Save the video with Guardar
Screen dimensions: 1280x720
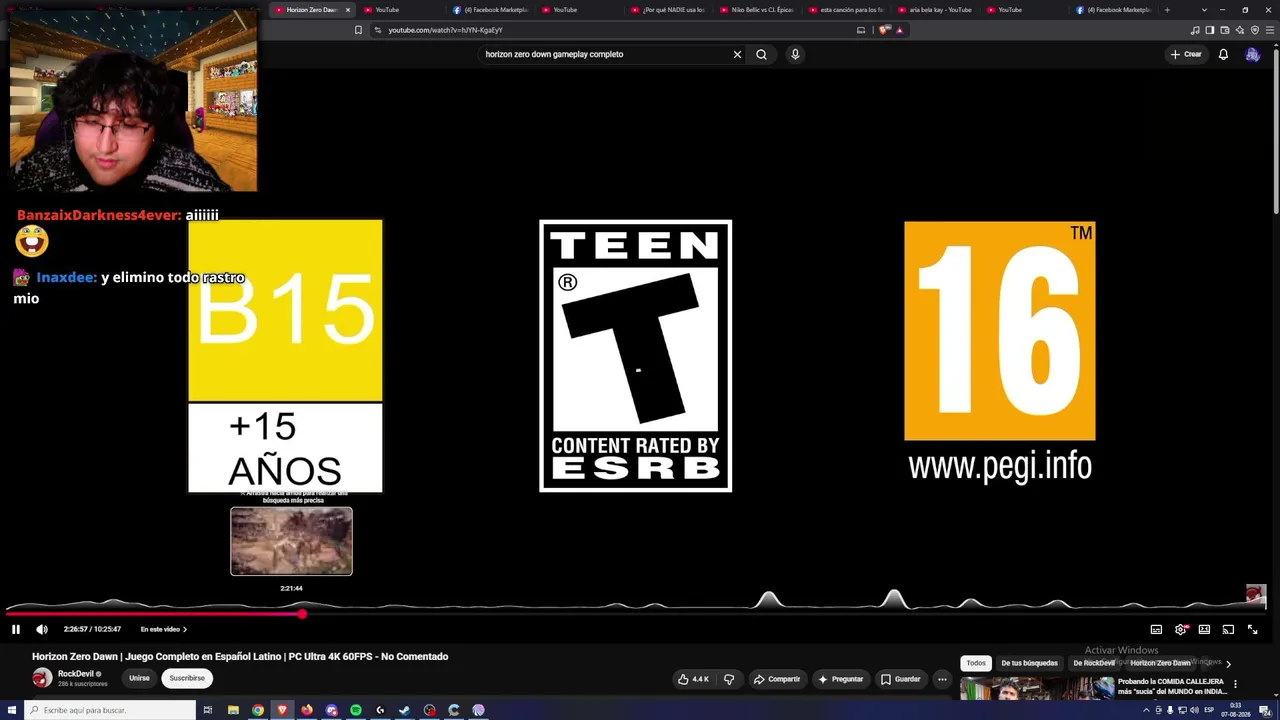click(x=900, y=679)
